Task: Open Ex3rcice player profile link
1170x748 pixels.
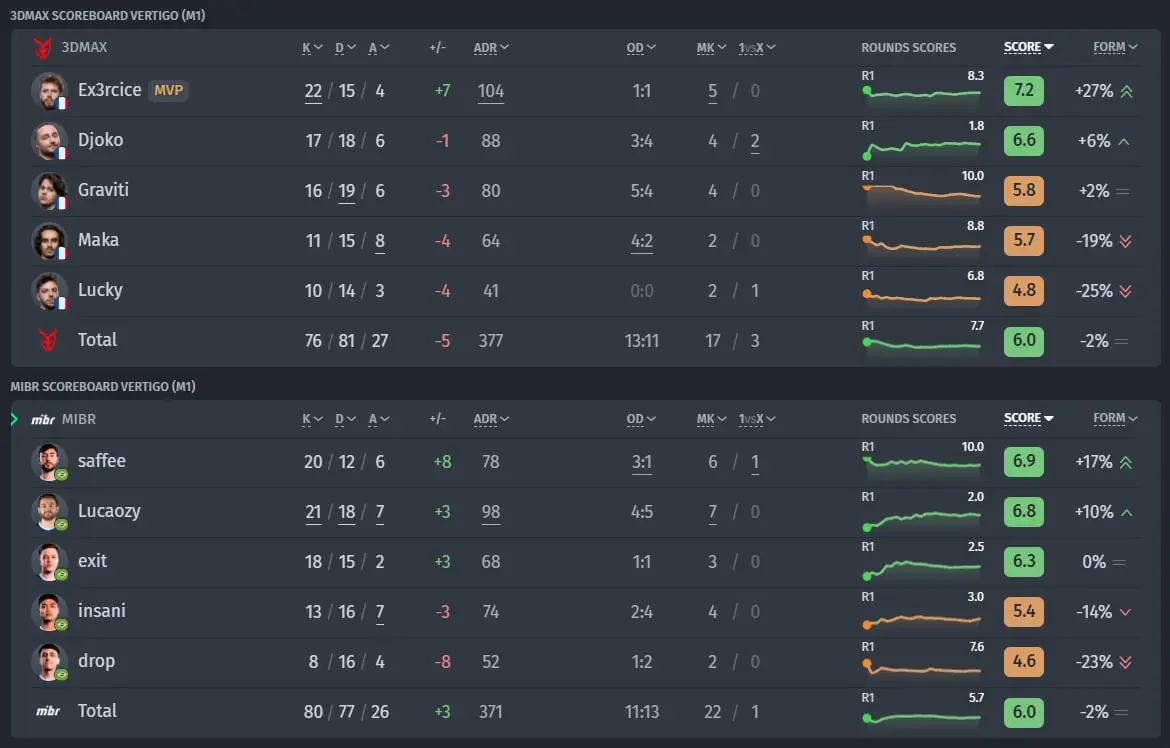Action: (110, 90)
